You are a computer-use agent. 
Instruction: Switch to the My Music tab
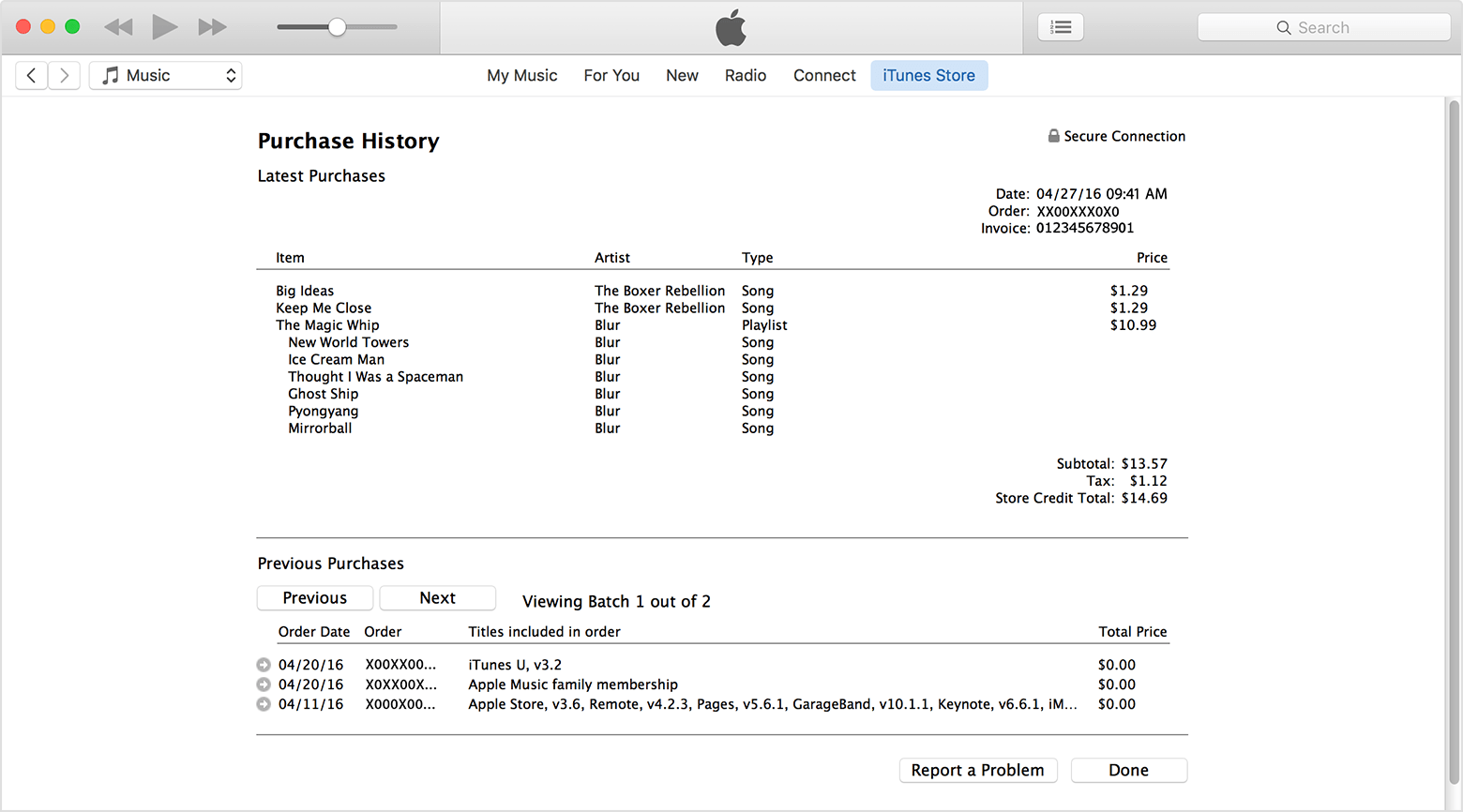coord(521,75)
